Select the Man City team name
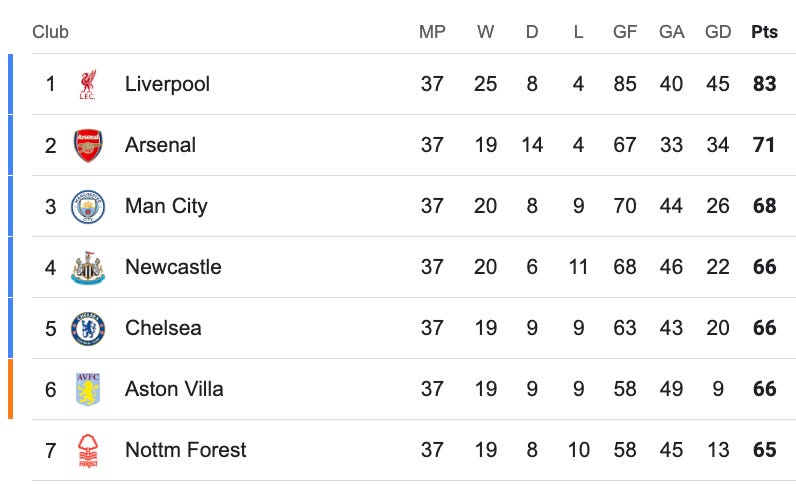Viewport: 796px width, 484px height. pos(166,206)
